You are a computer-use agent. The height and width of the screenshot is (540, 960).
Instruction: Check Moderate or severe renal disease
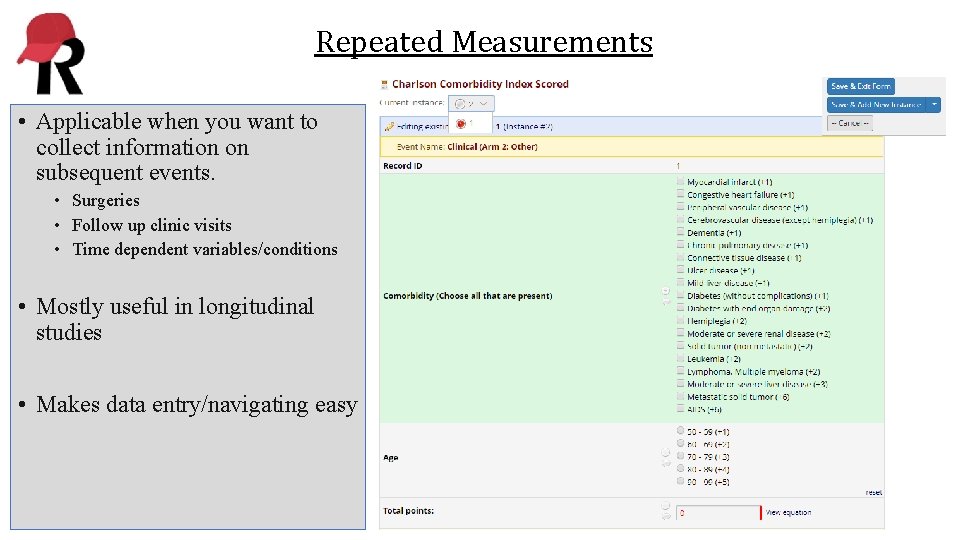pos(680,333)
